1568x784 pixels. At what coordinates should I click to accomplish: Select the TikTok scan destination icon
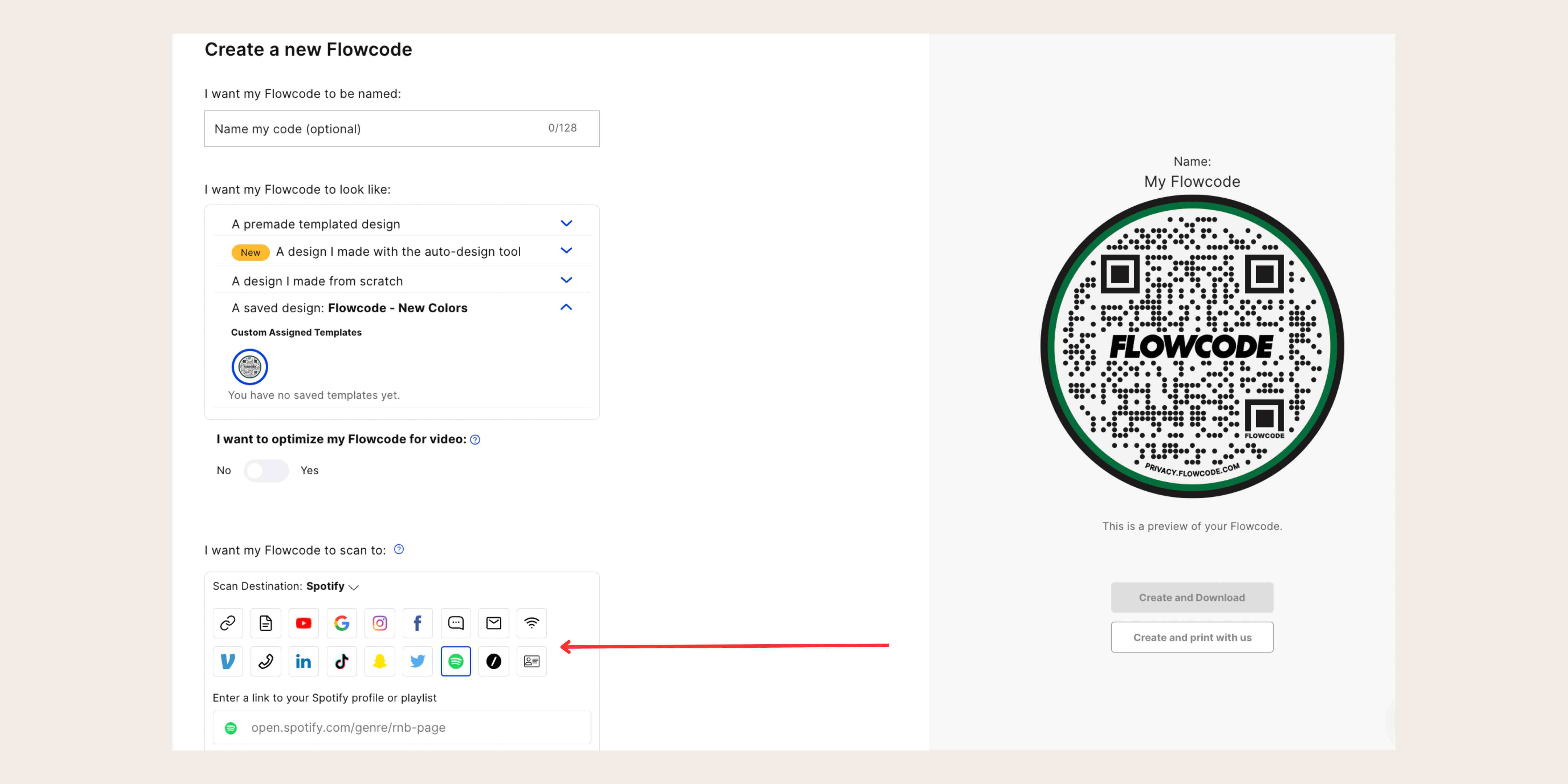point(341,661)
